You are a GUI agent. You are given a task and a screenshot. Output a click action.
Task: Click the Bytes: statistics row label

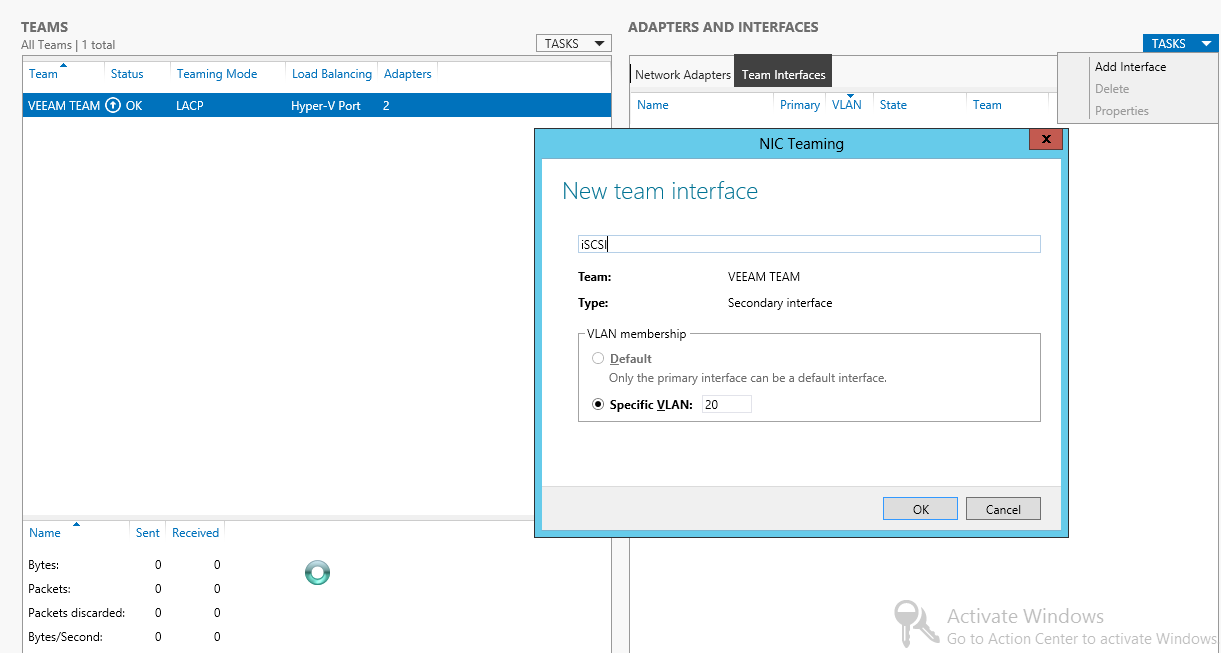click(43, 565)
